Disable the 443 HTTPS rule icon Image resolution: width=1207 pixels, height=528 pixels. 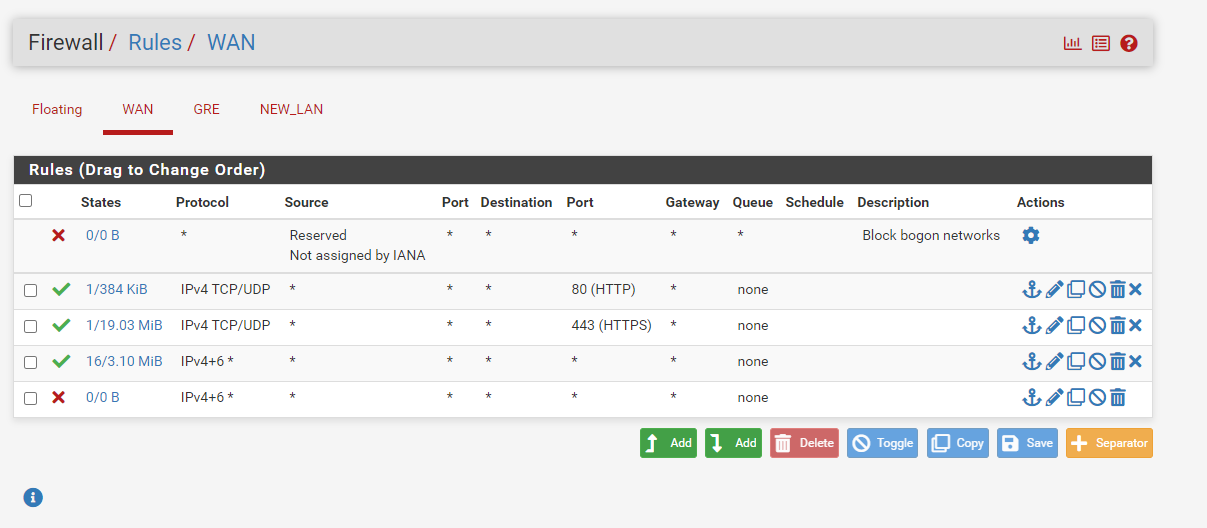1097,326
